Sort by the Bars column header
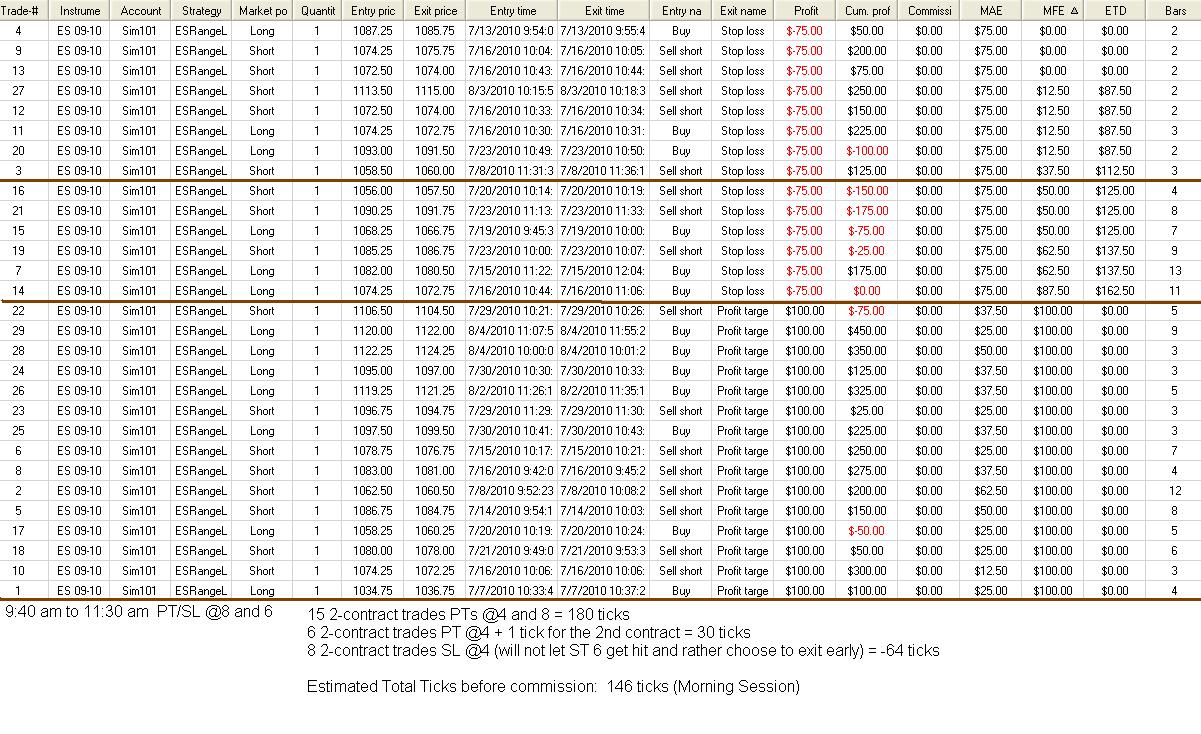Screen dimensions: 1201x734 [1174, 11]
